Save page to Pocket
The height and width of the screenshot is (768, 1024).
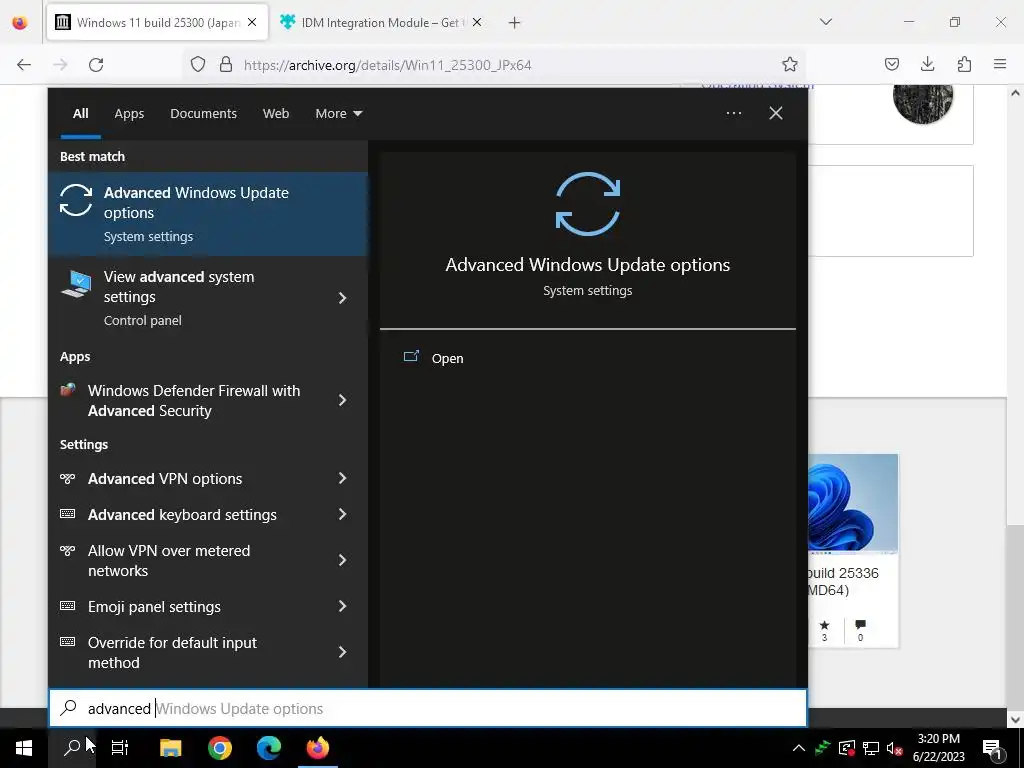tap(891, 64)
